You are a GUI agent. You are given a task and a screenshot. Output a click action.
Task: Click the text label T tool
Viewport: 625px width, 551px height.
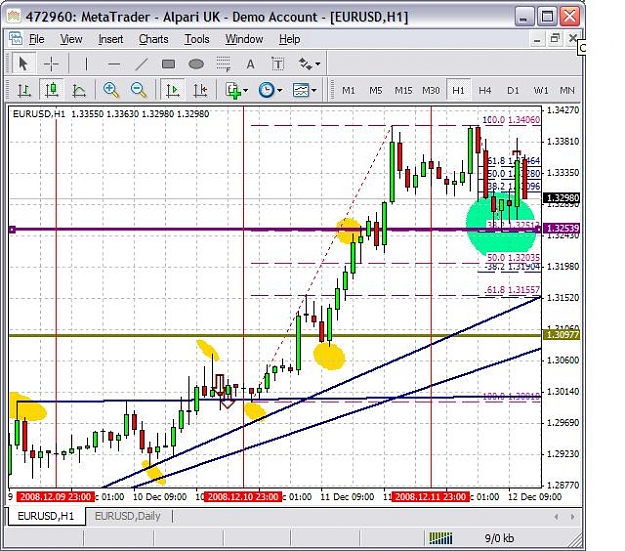coord(278,64)
